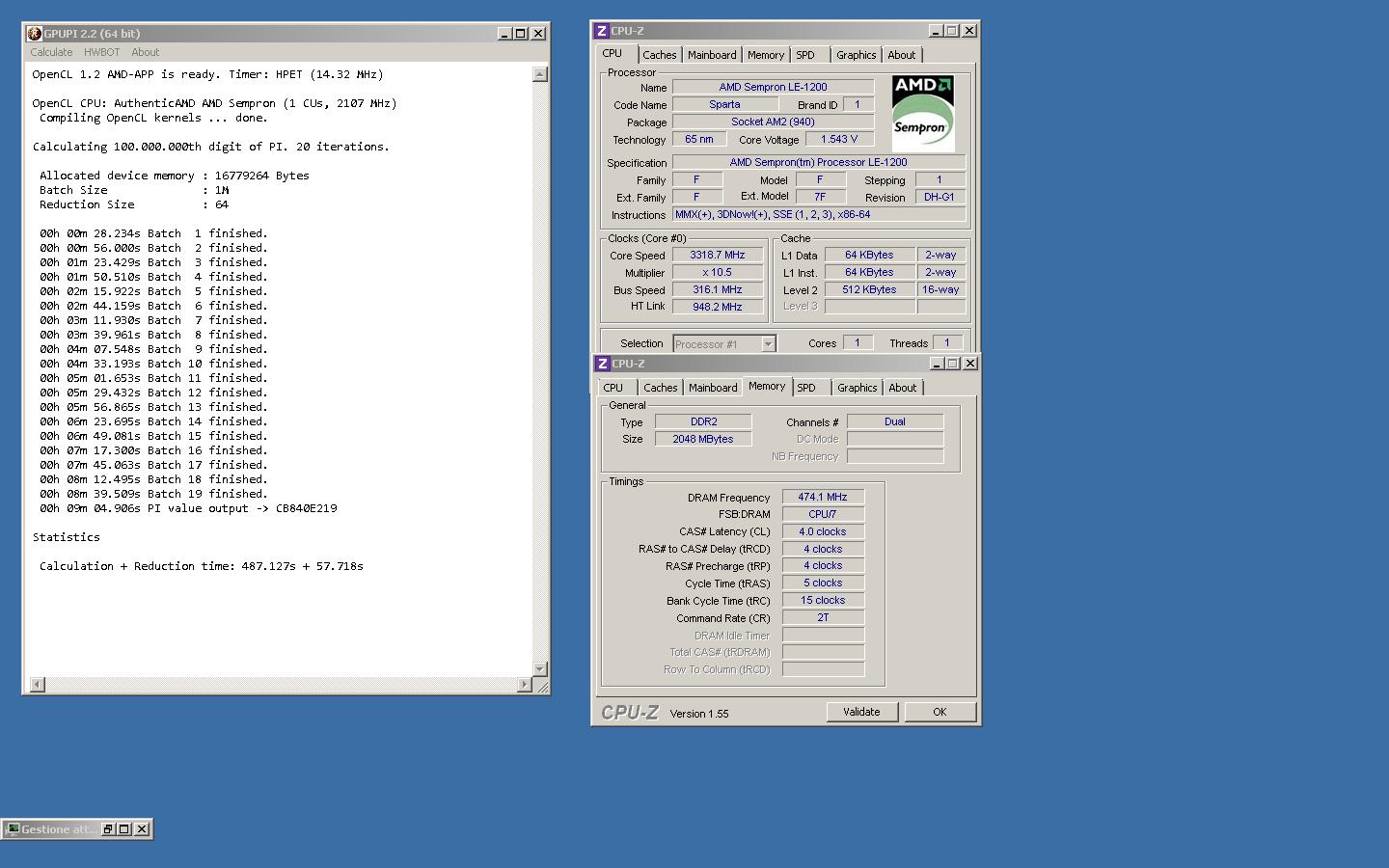1389x868 pixels.
Task: Click the Instructions MMX(+), 3DNow! field
Action: tap(819, 215)
